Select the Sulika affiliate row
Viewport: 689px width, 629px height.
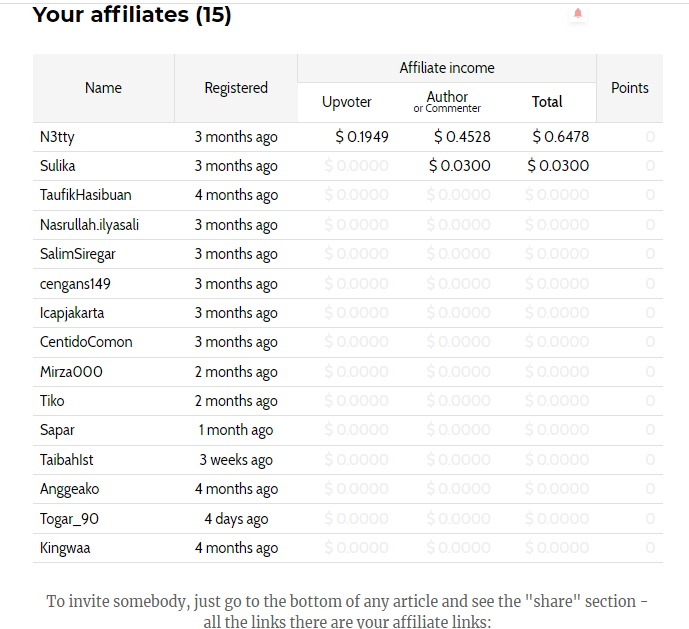(348, 166)
